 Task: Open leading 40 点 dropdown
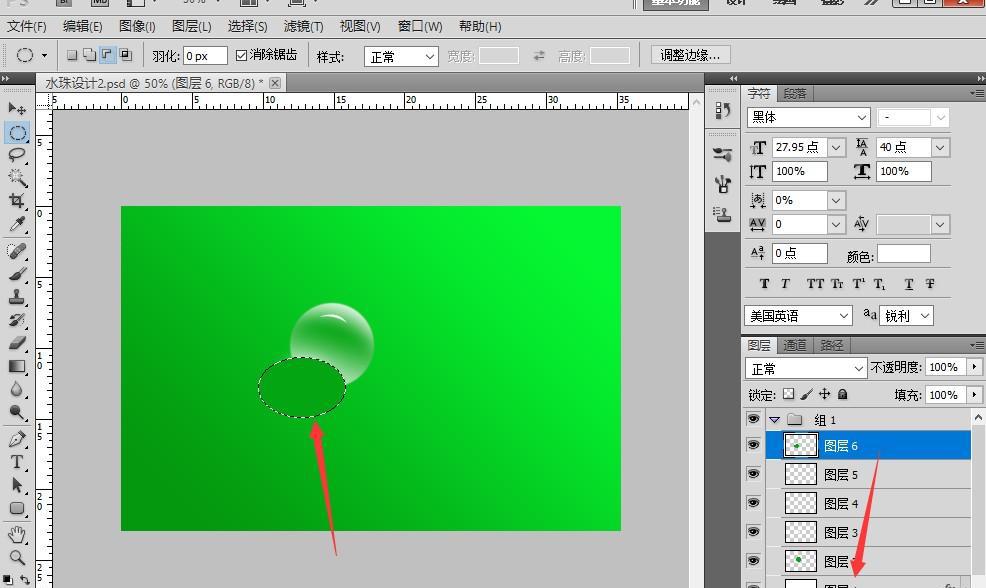coord(940,147)
